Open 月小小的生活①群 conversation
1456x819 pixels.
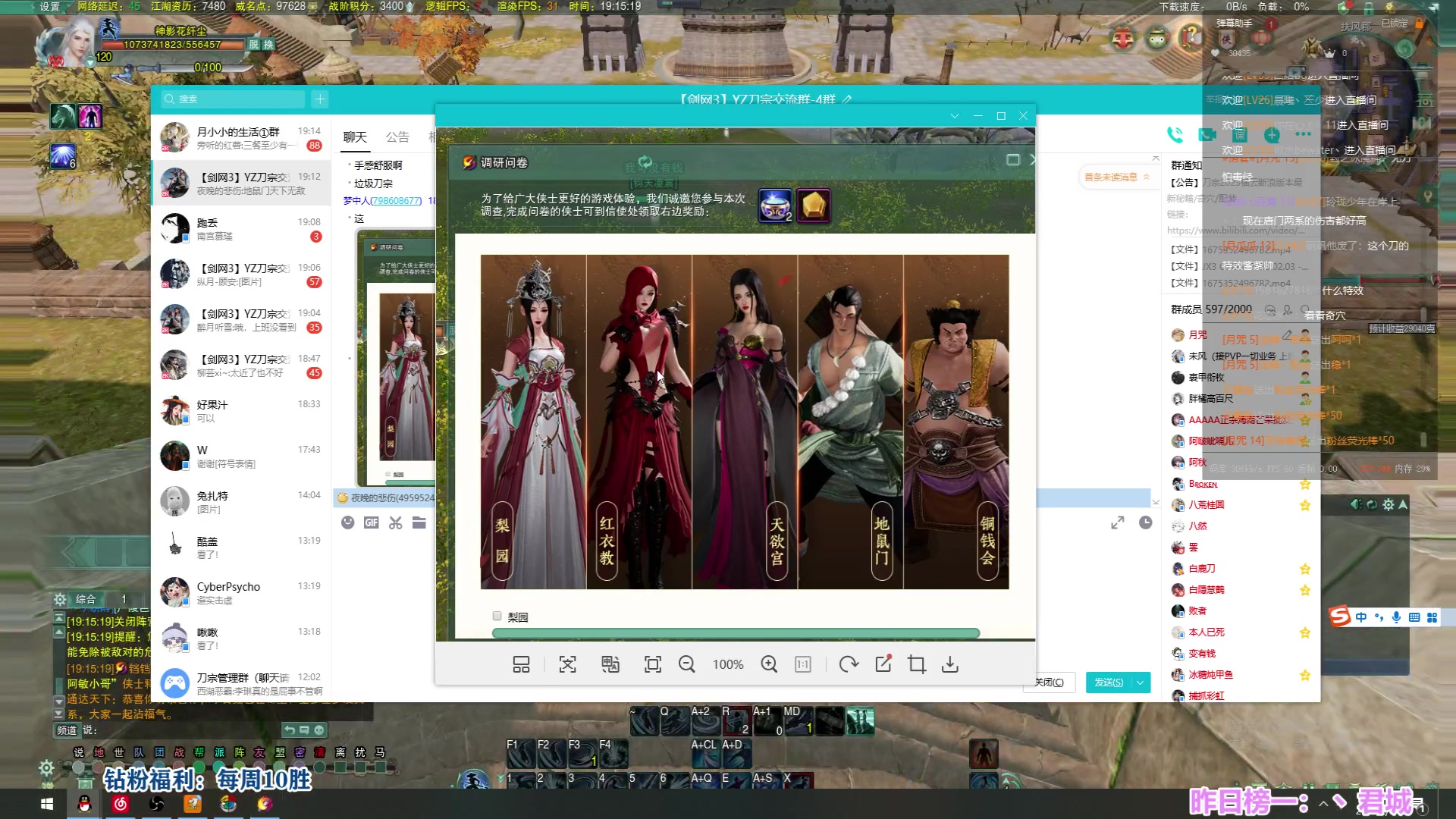(241, 138)
